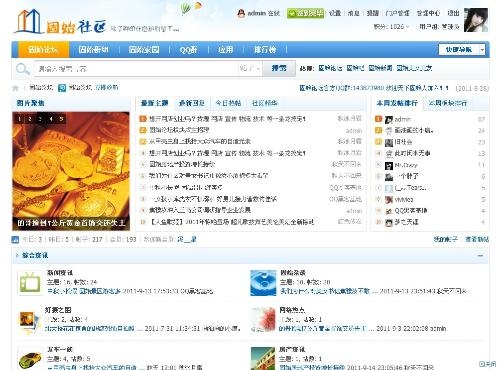The height and width of the screenshot is (370, 500).
Task: Collapse the 综合资讯 section with minus button
Action: [x=480, y=256]
